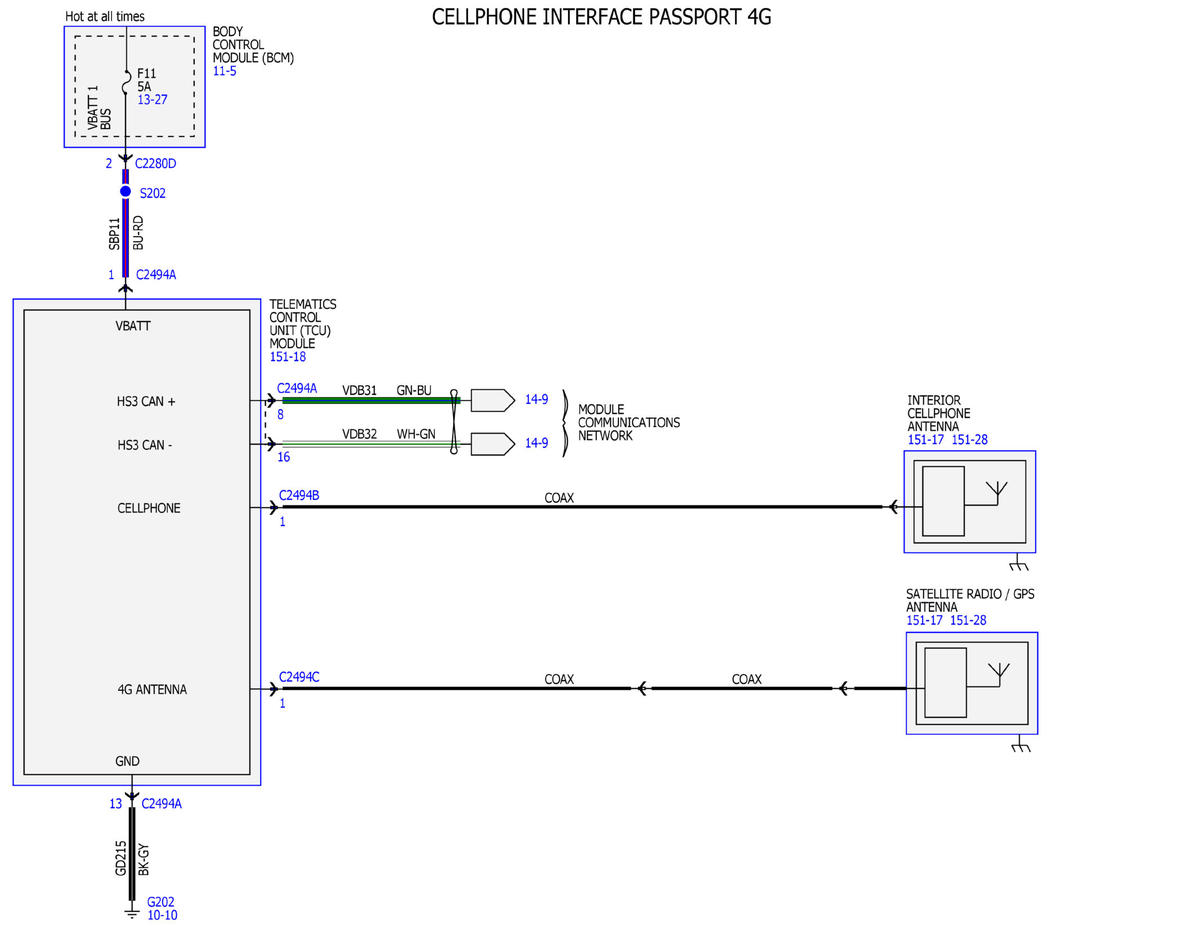Click the 'Interior Cellphone Antenna' heading
The image size is (1200, 927).
click(x=939, y=413)
